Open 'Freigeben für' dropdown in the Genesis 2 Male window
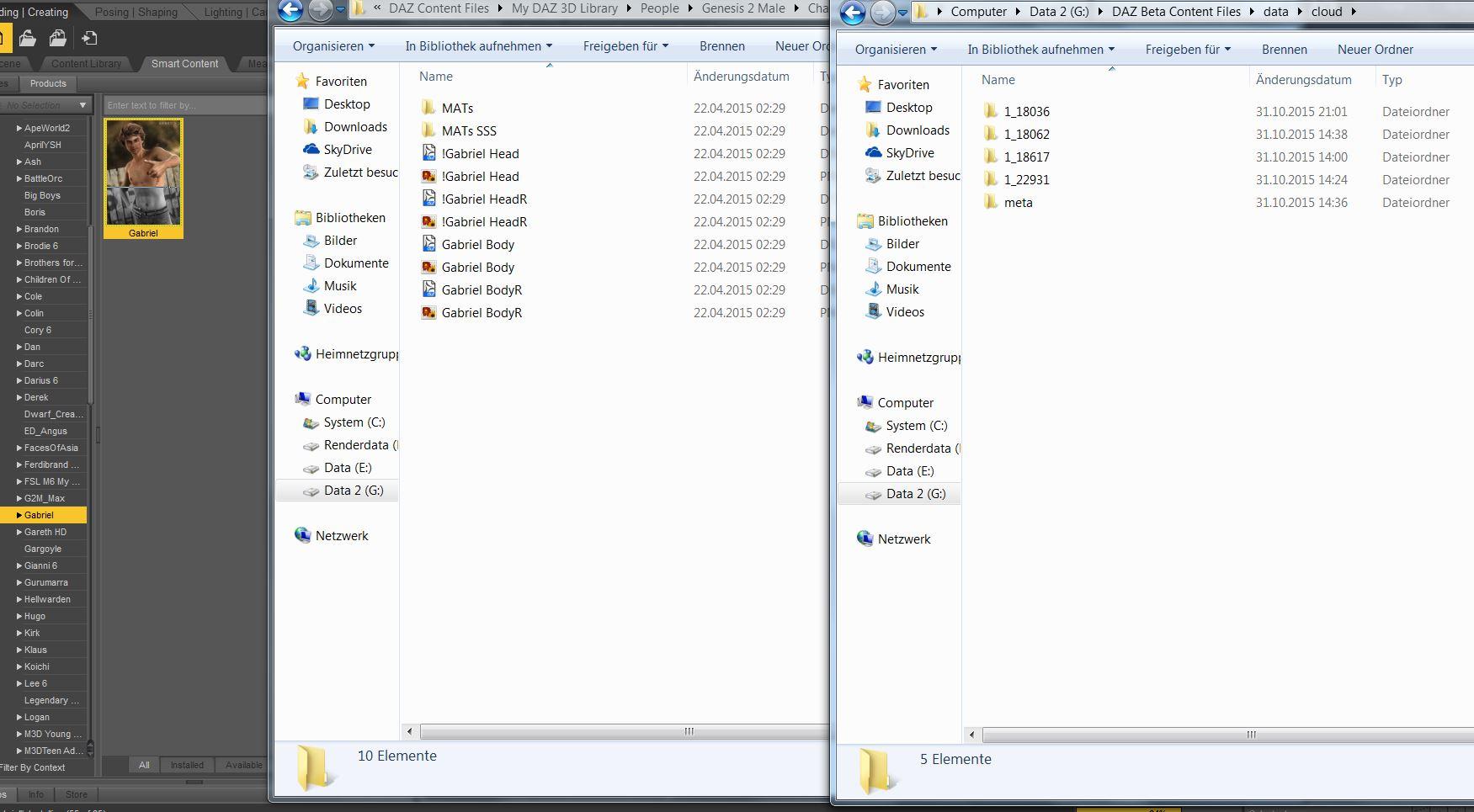 point(625,45)
